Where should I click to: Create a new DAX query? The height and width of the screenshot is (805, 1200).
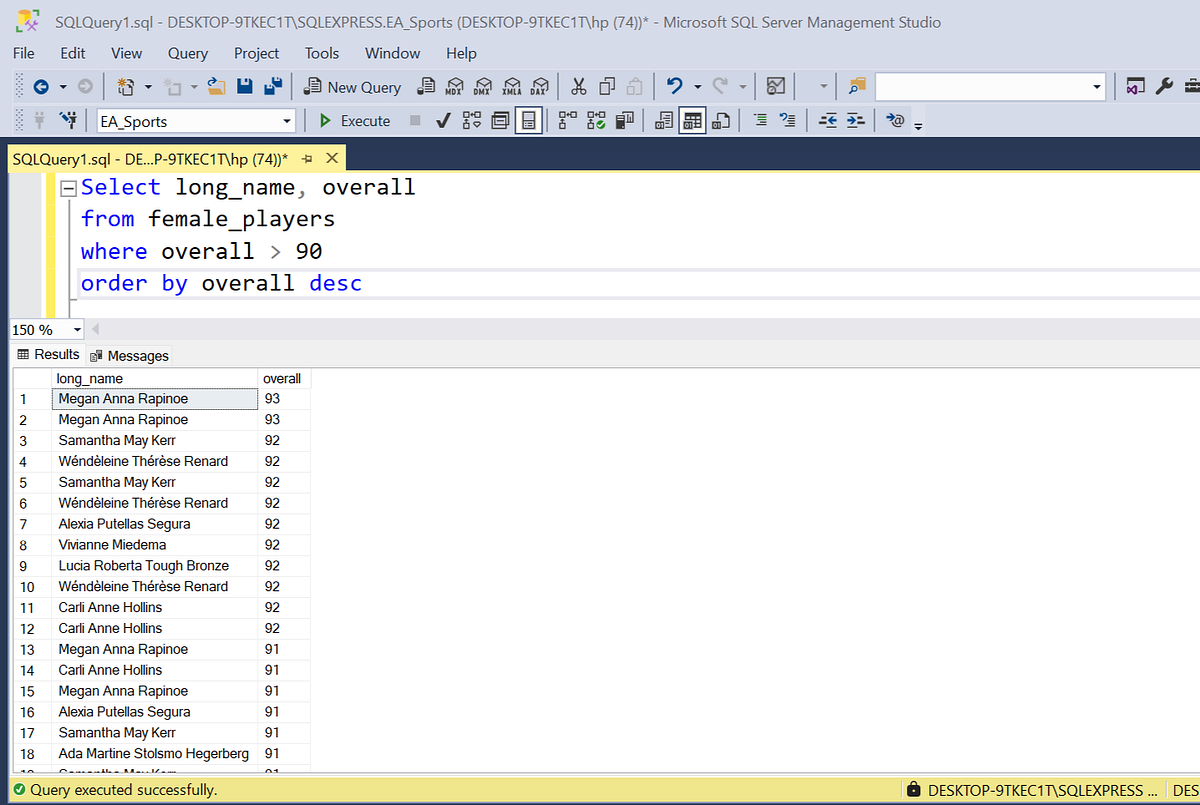540,87
